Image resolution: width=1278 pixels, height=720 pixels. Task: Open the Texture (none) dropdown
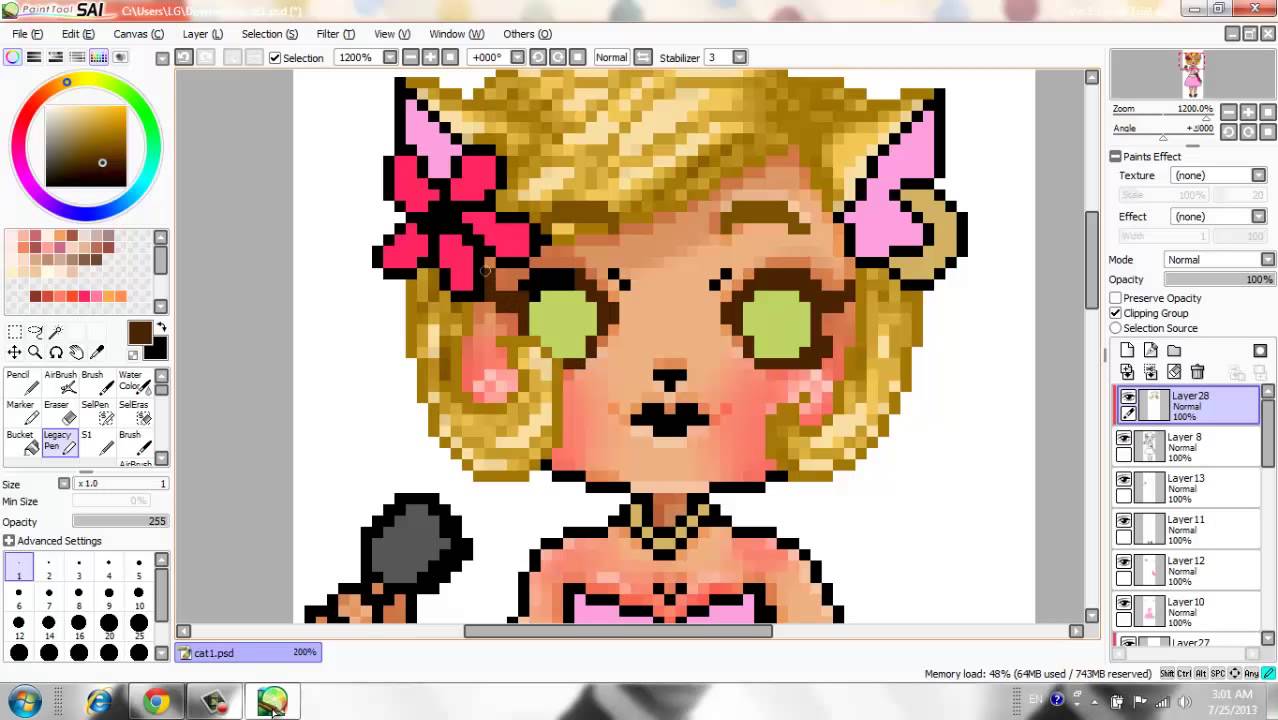pos(1258,175)
